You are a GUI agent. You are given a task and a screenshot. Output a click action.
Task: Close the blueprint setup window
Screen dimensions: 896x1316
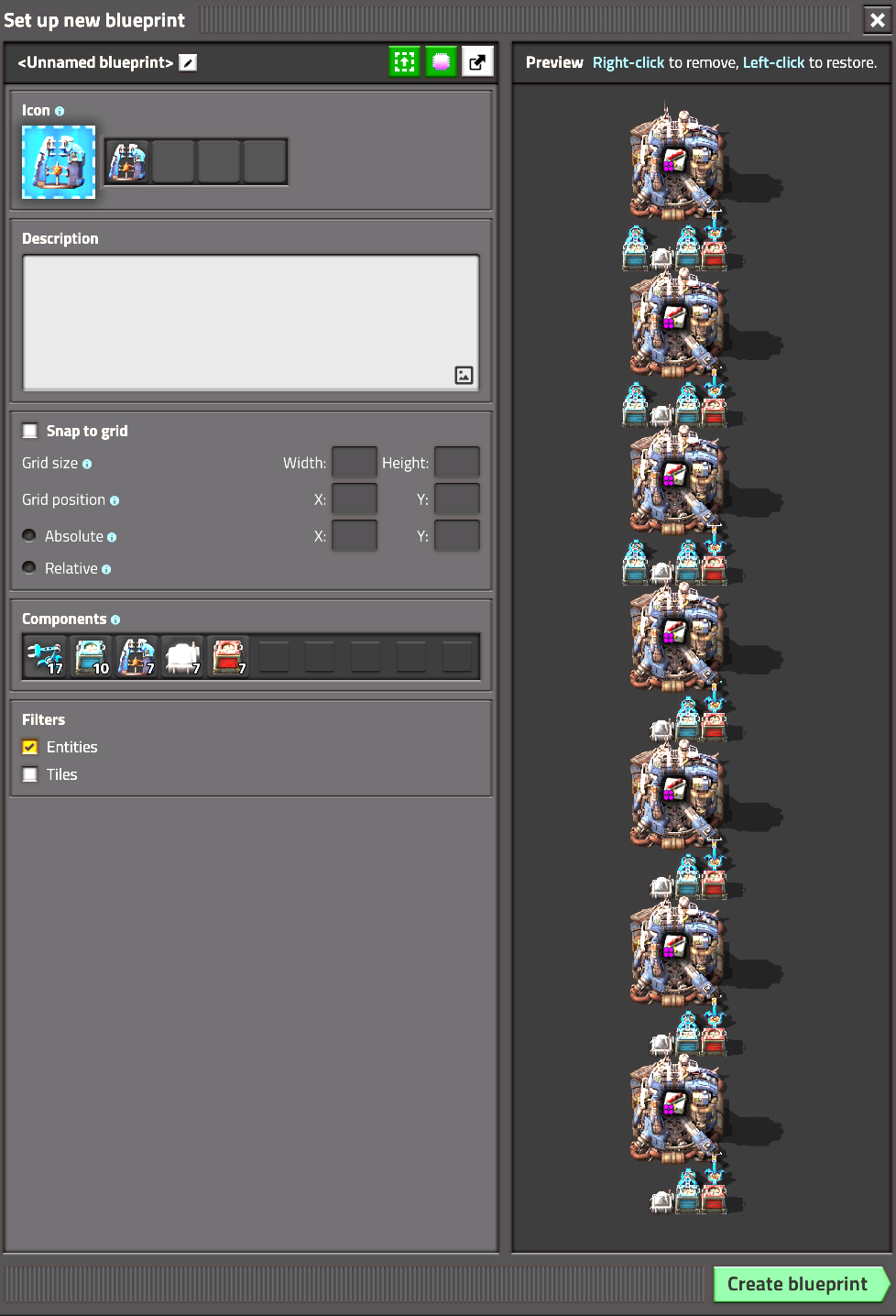pyautogui.click(x=877, y=19)
